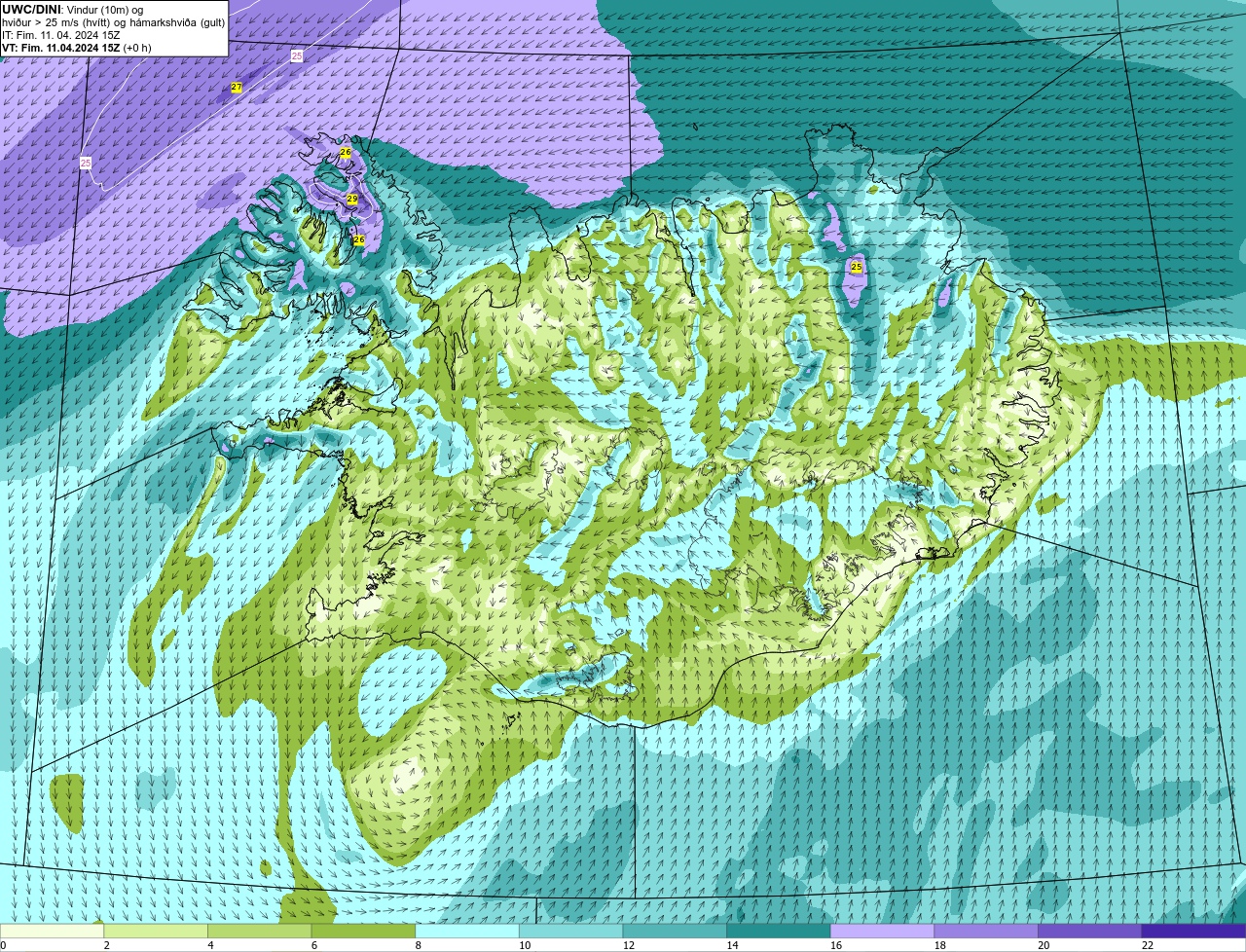The height and width of the screenshot is (952, 1246).
Task: Select the pale cyan 8–10 m/s legend swatch
Action: (467, 931)
